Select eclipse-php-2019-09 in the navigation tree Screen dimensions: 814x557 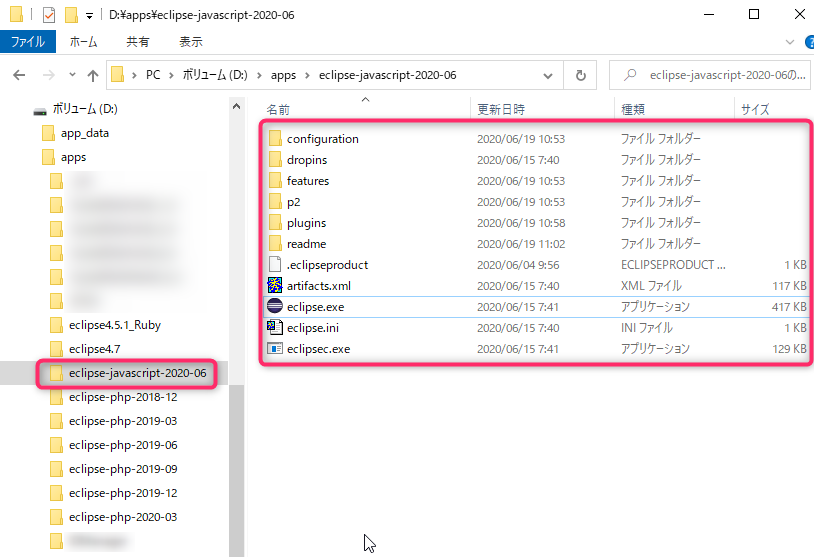point(123,469)
